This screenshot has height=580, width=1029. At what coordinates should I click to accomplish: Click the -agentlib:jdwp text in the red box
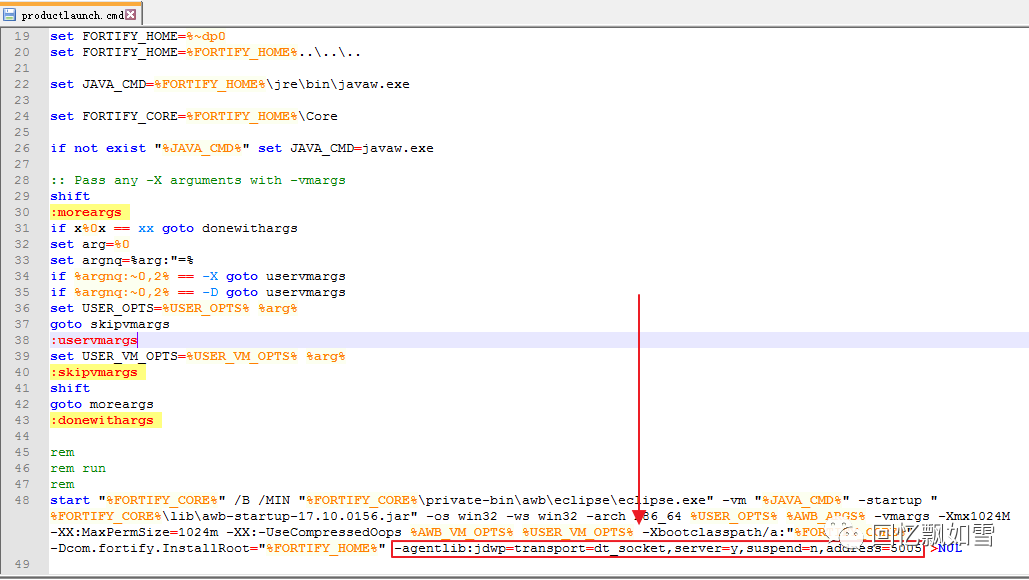(x=450, y=548)
